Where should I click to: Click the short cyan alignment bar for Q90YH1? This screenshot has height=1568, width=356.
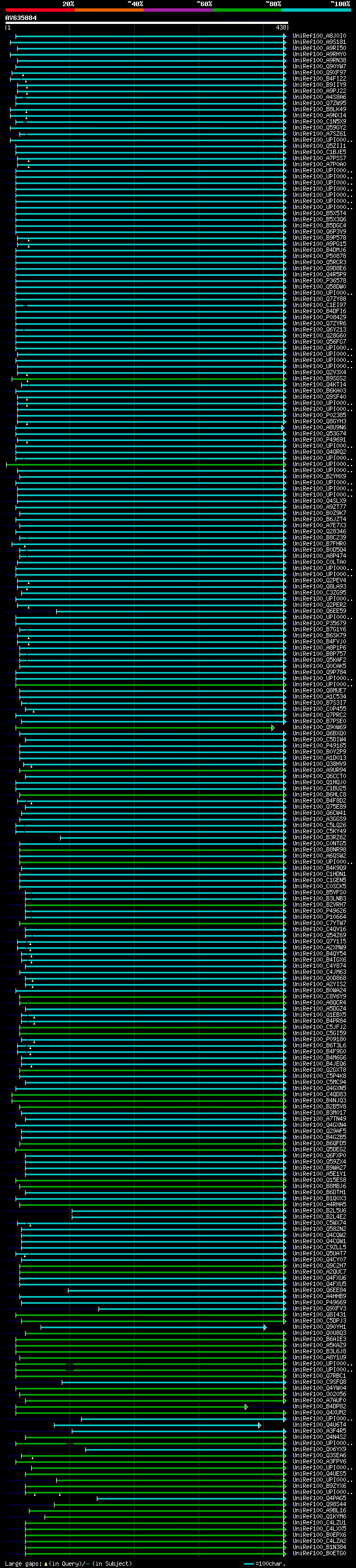pos(154,1327)
